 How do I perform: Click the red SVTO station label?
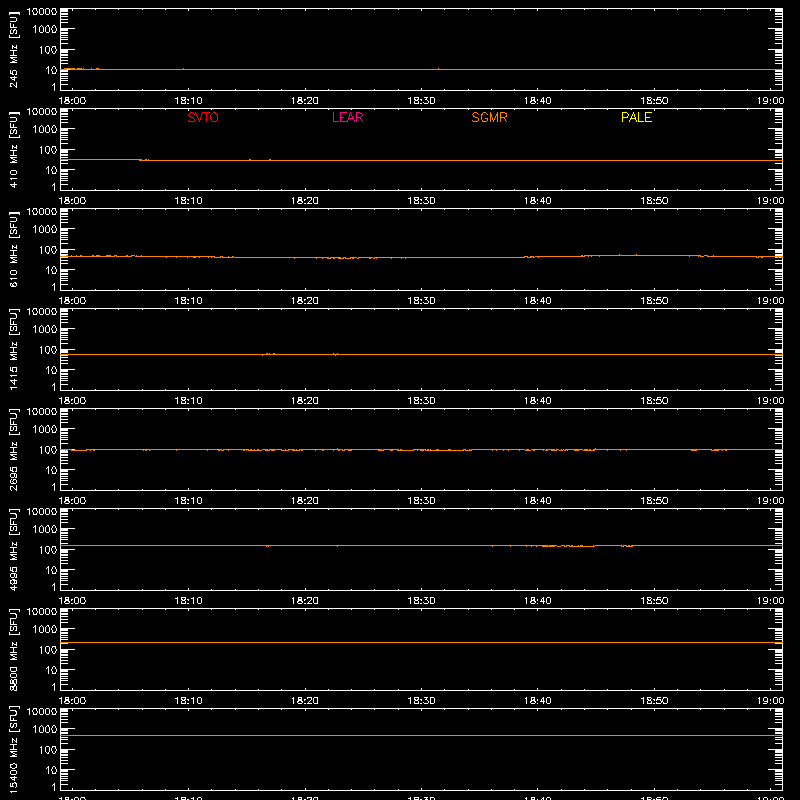203,117
